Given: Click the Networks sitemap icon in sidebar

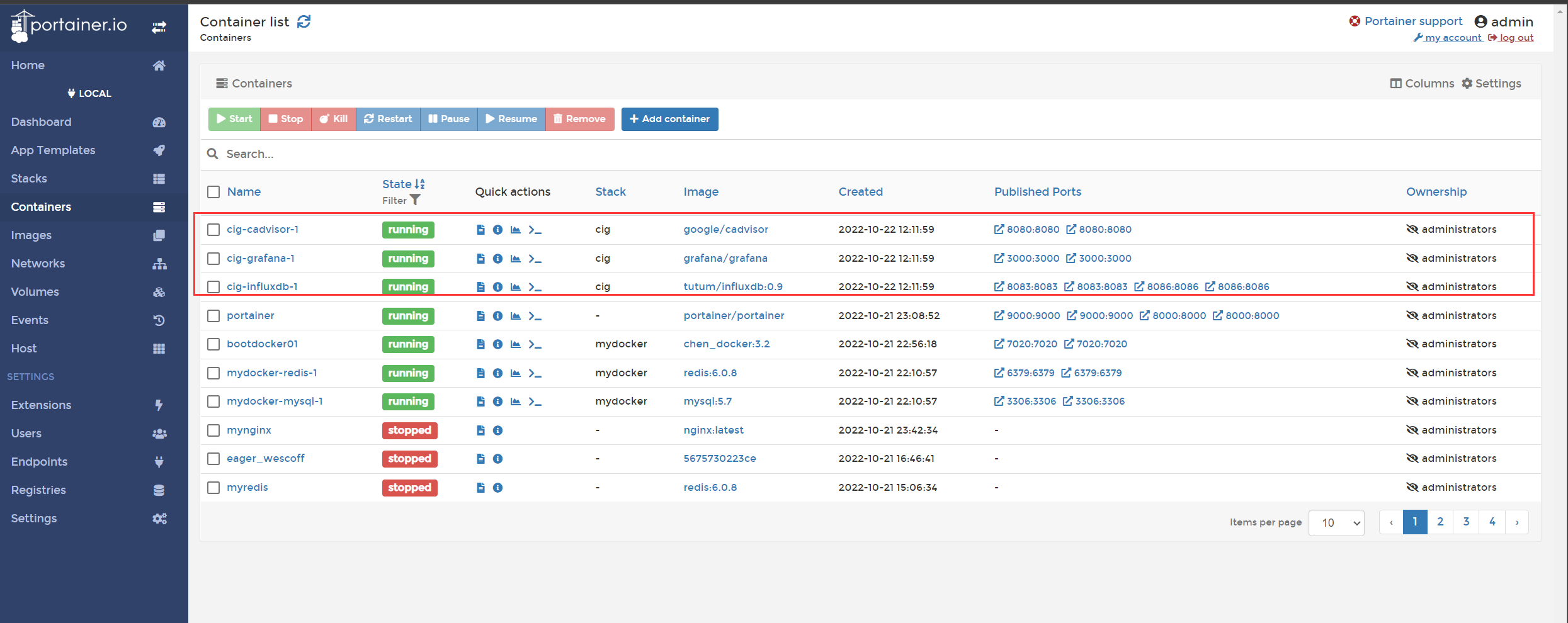Looking at the screenshot, I should [x=159, y=264].
